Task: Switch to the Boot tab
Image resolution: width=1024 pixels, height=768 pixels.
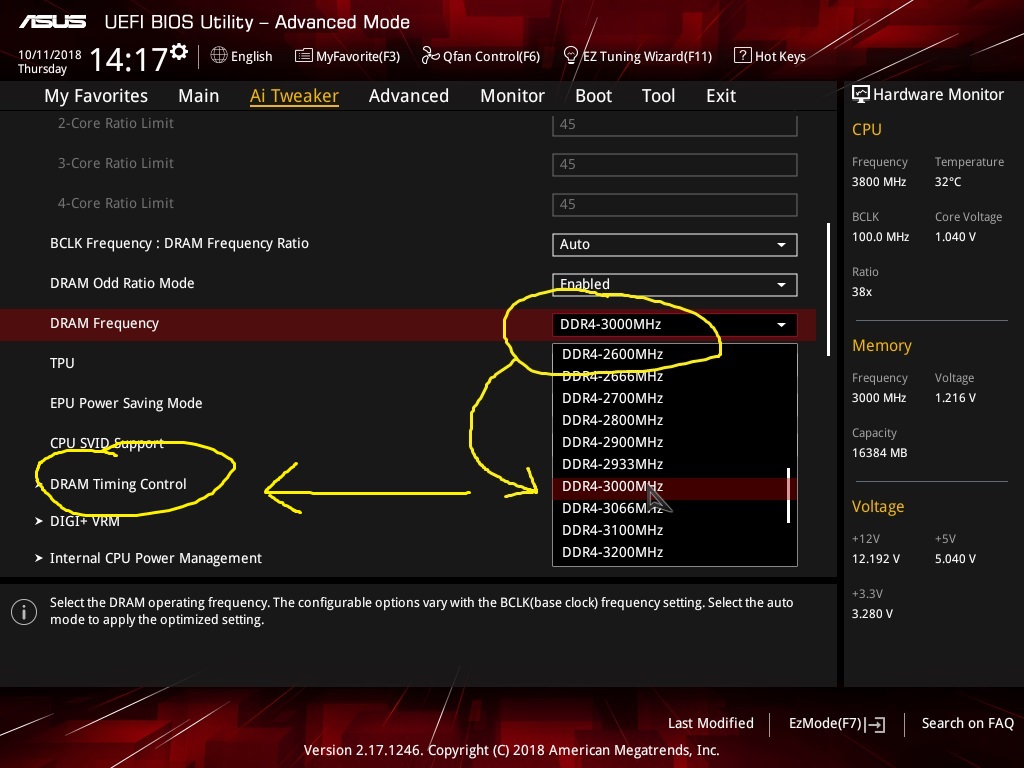Action: tap(593, 96)
